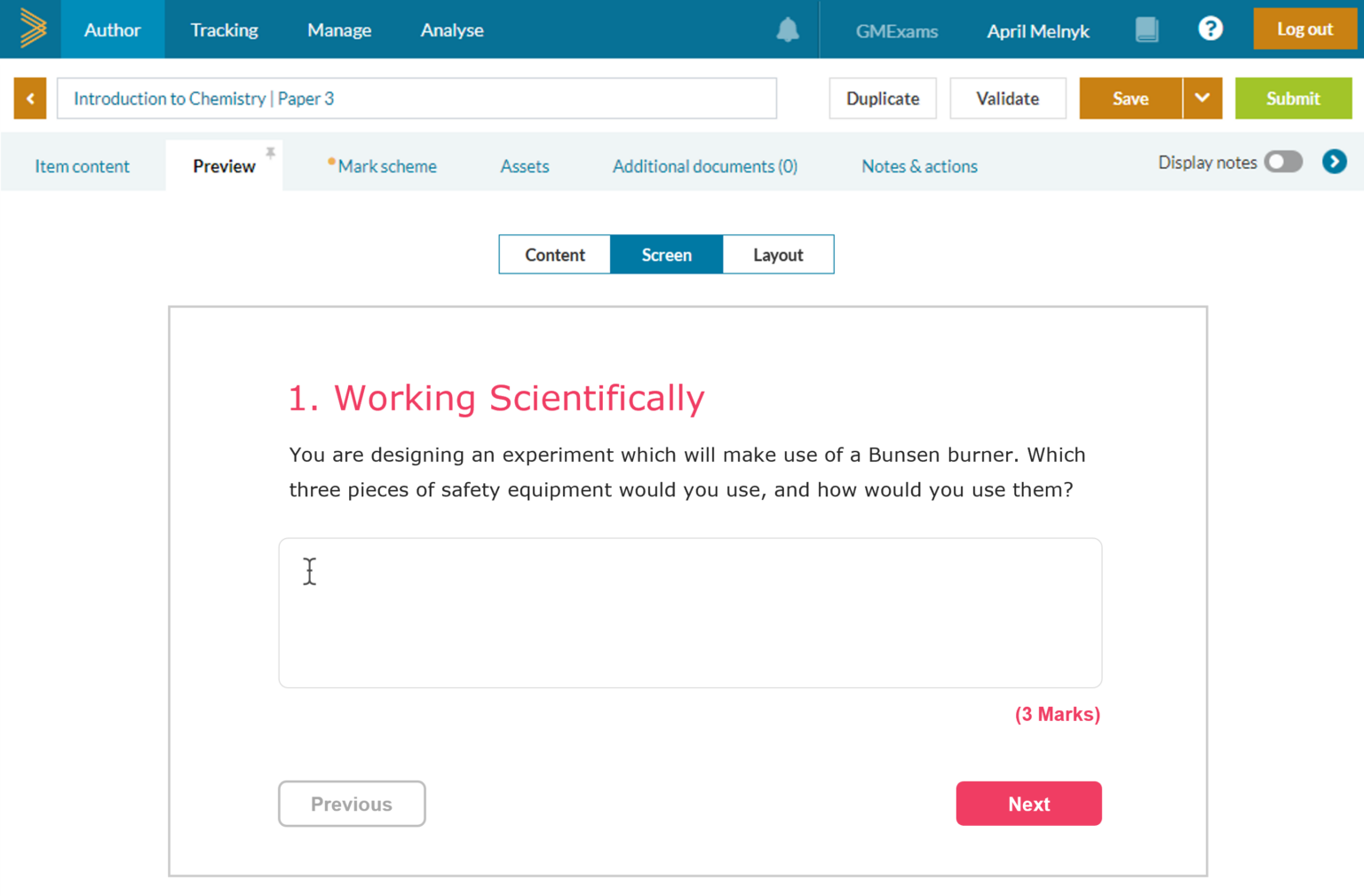This screenshot has height=896, width=1364.
Task: Enable the Display notes toggle
Action: point(1282,162)
